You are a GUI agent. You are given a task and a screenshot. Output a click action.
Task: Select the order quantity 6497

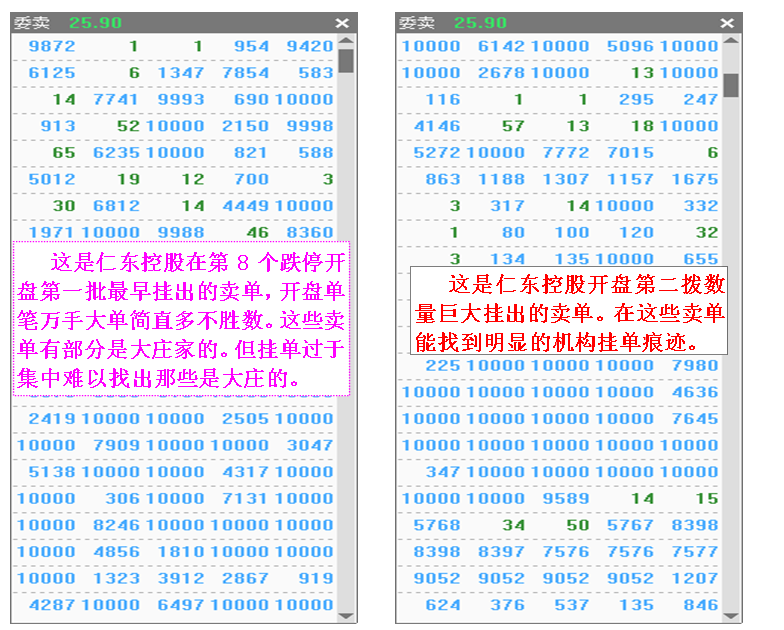(x=181, y=604)
